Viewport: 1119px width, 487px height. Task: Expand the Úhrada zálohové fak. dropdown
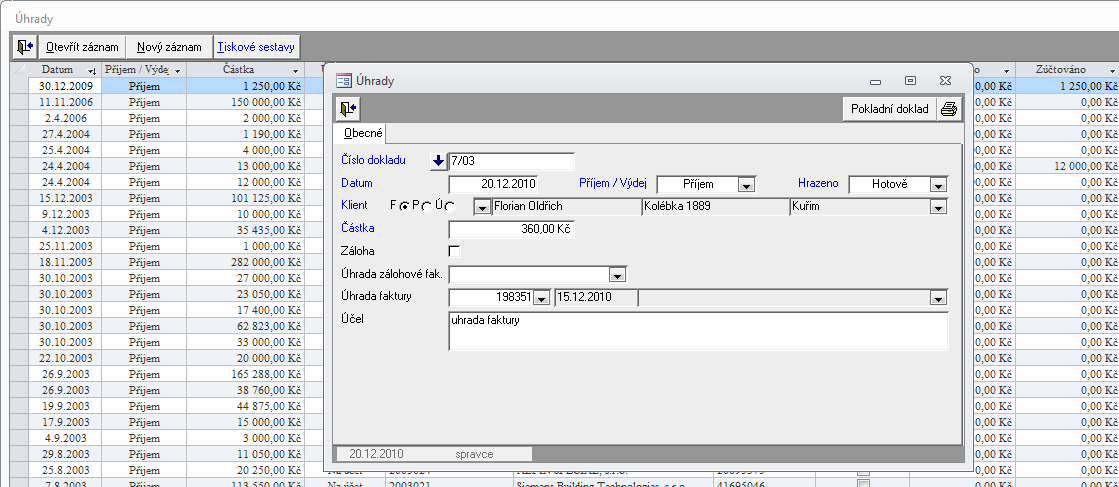click(617, 275)
